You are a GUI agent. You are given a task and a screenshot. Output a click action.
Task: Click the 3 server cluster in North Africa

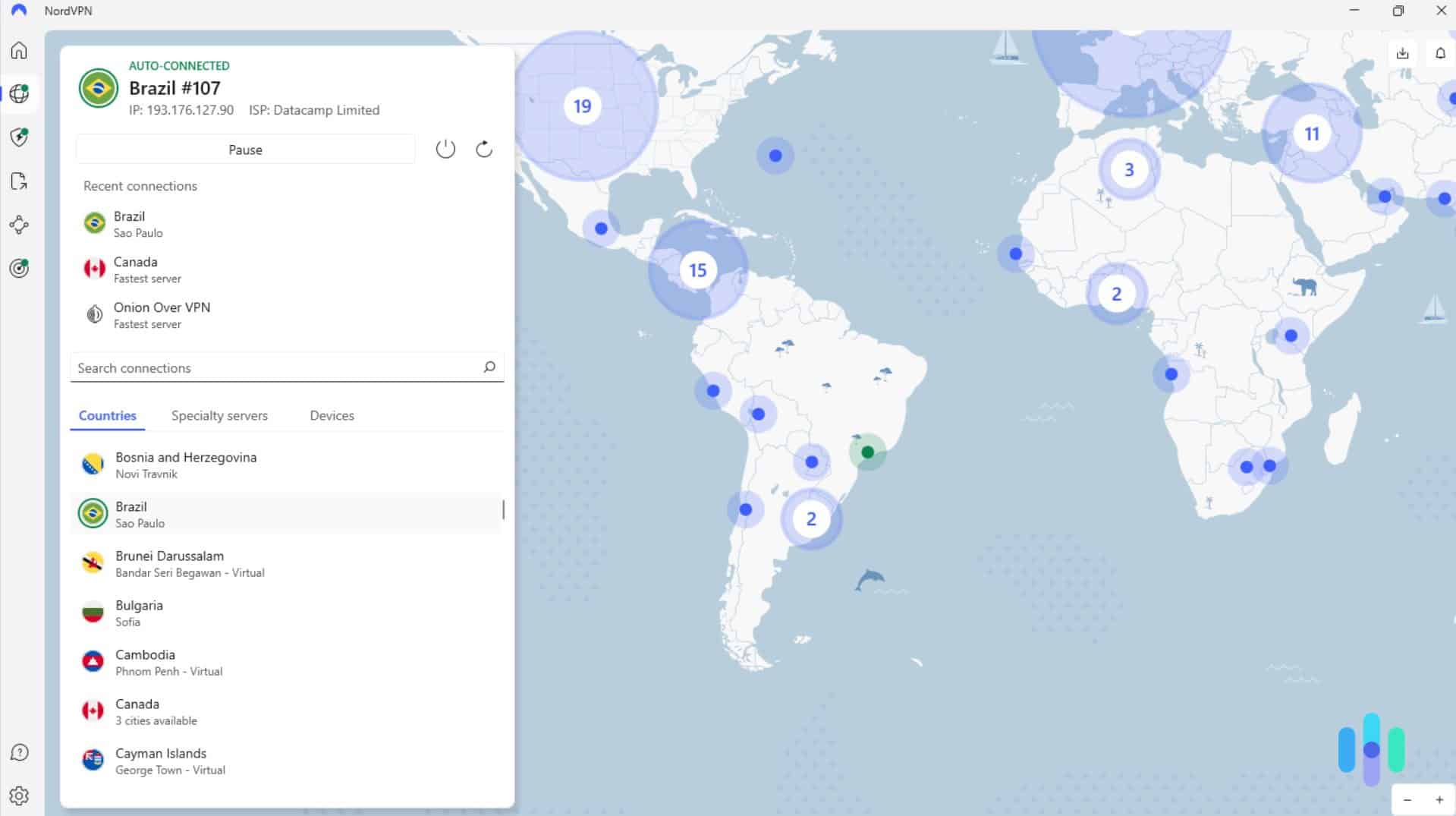pos(1129,169)
